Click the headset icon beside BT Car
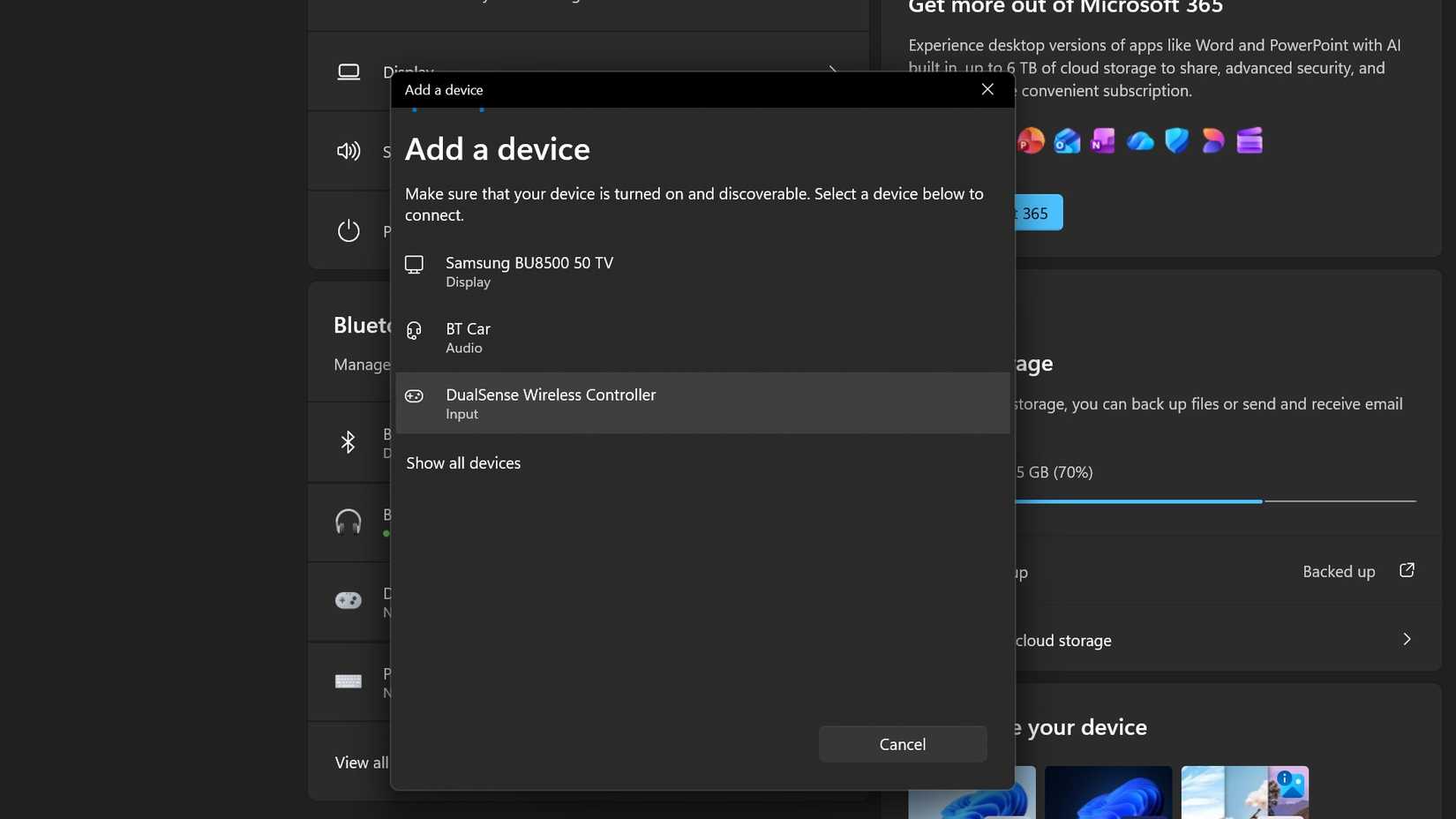The image size is (1456, 819). 414,330
